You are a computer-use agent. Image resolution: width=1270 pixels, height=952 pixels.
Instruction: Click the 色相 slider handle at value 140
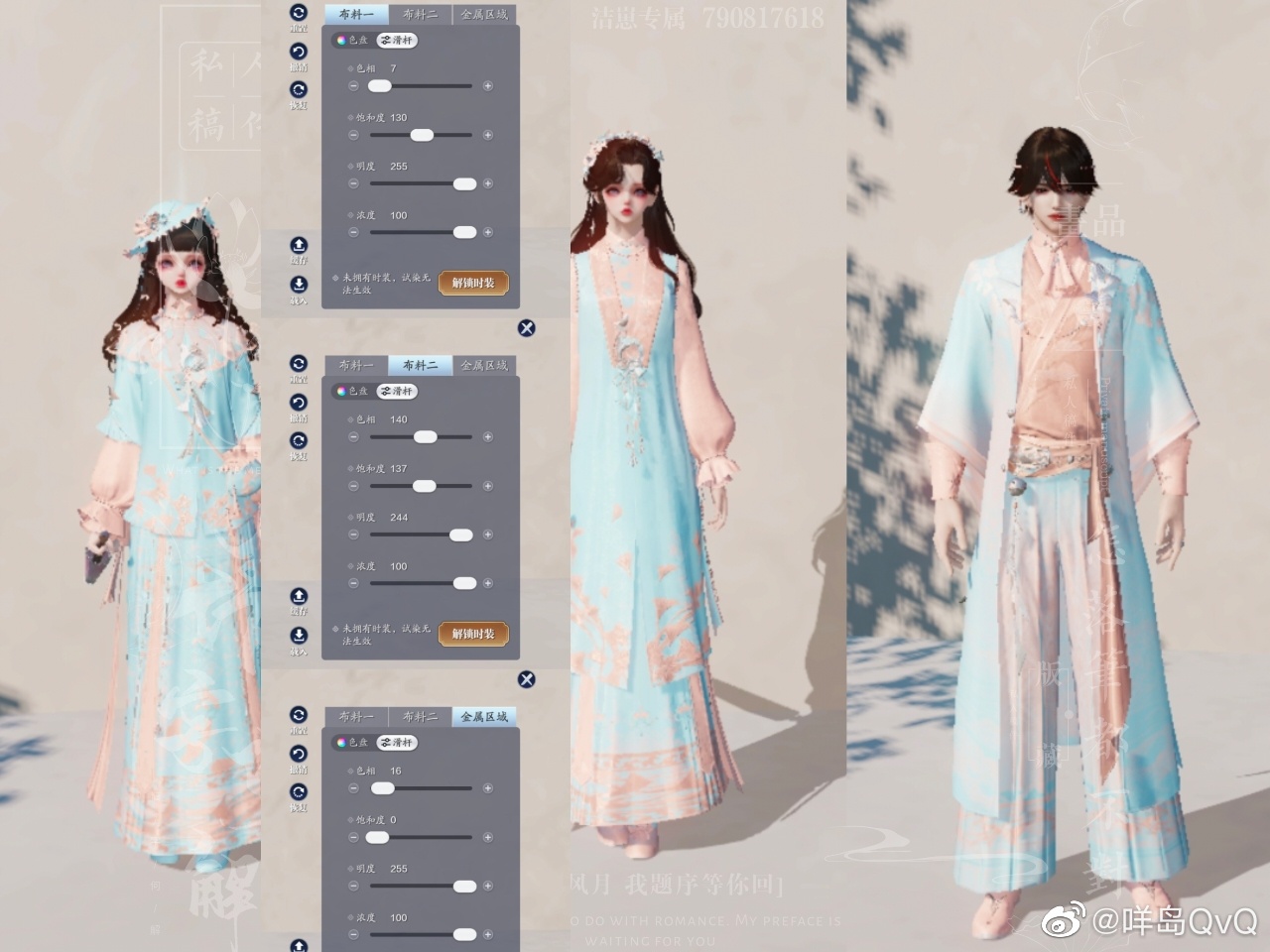coord(426,436)
